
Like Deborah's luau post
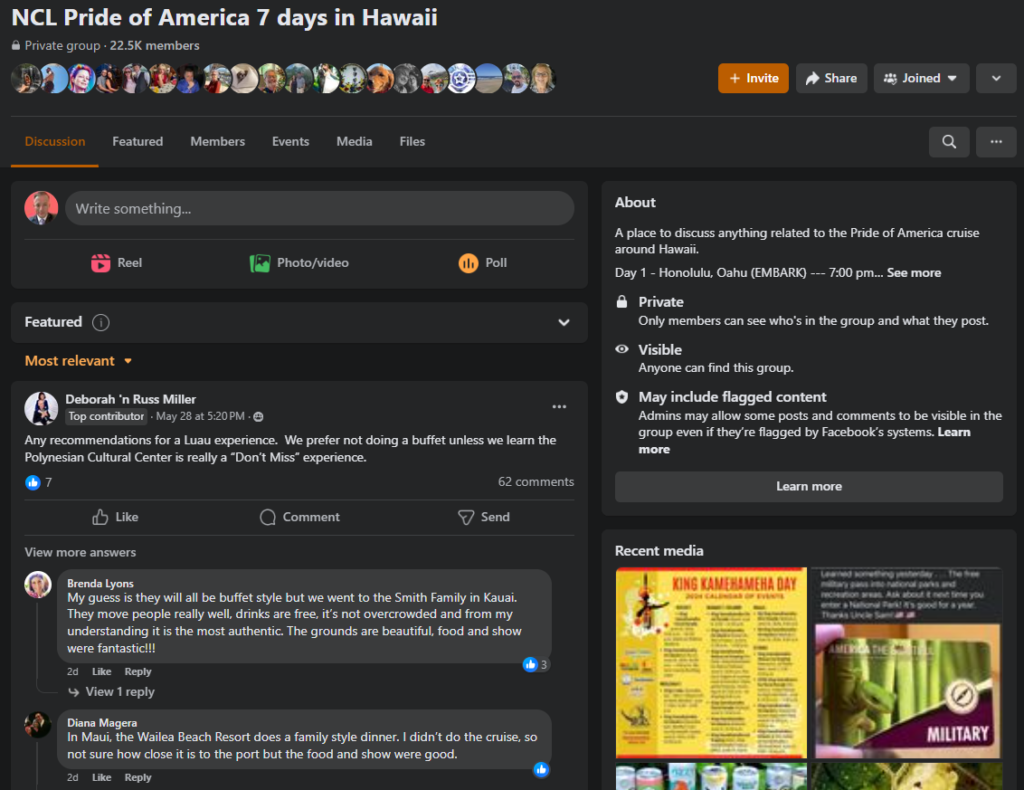(x=116, y=517)
